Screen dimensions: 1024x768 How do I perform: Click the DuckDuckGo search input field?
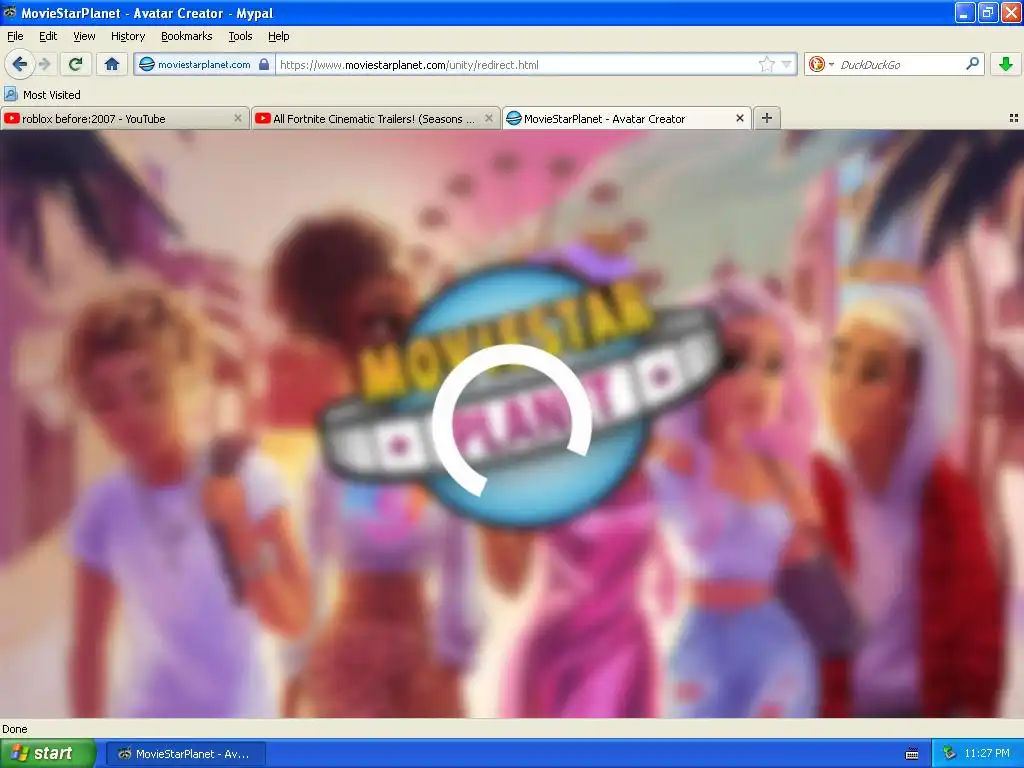(x=900, y=65)
